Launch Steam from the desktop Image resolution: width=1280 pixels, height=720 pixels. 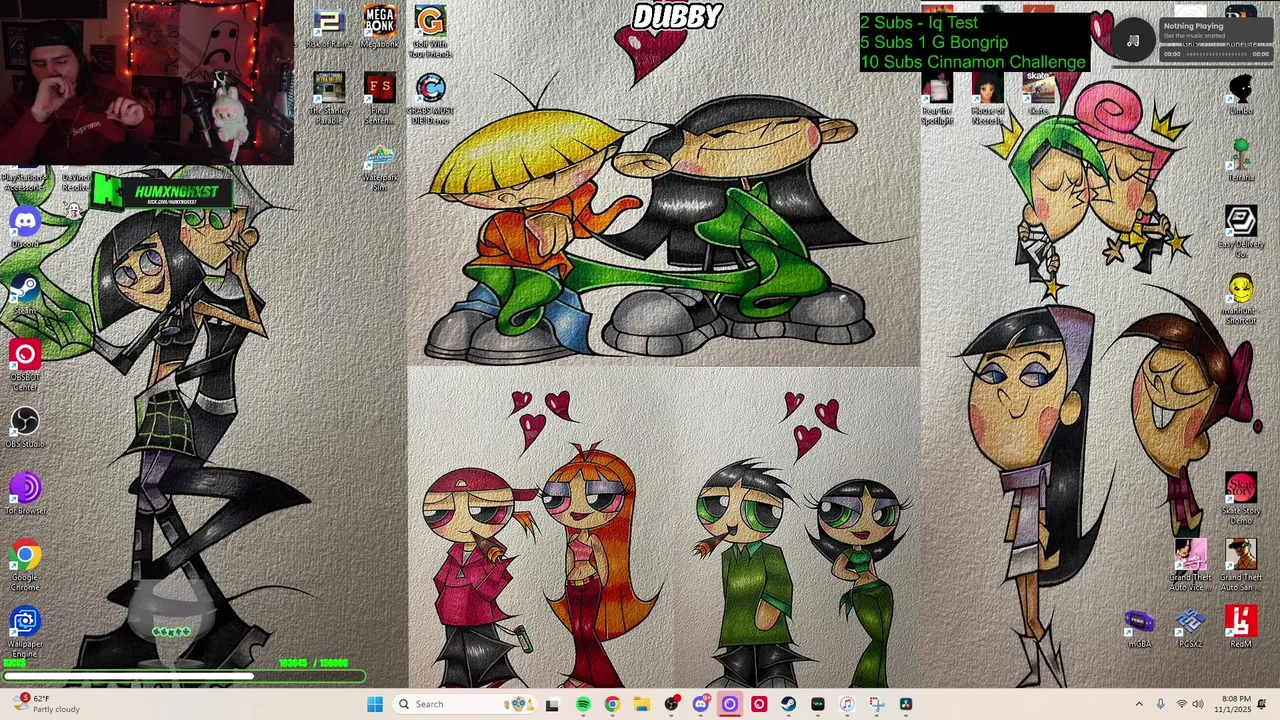[x=25, y=295]
